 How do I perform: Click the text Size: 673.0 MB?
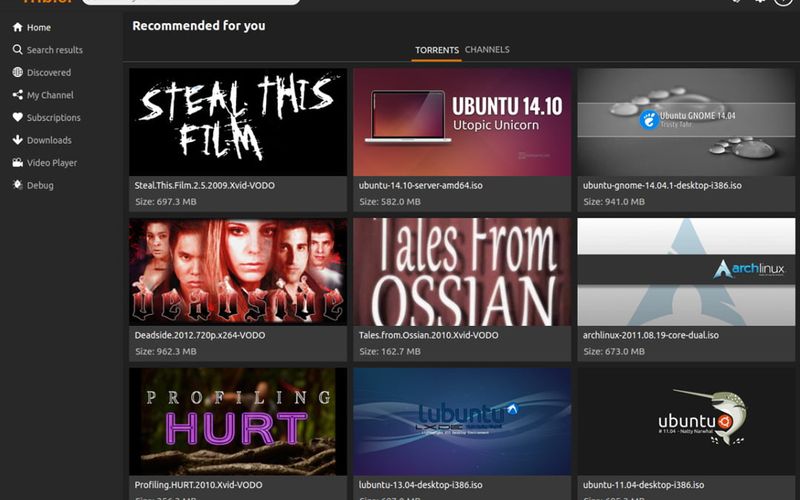click(614, 352)
